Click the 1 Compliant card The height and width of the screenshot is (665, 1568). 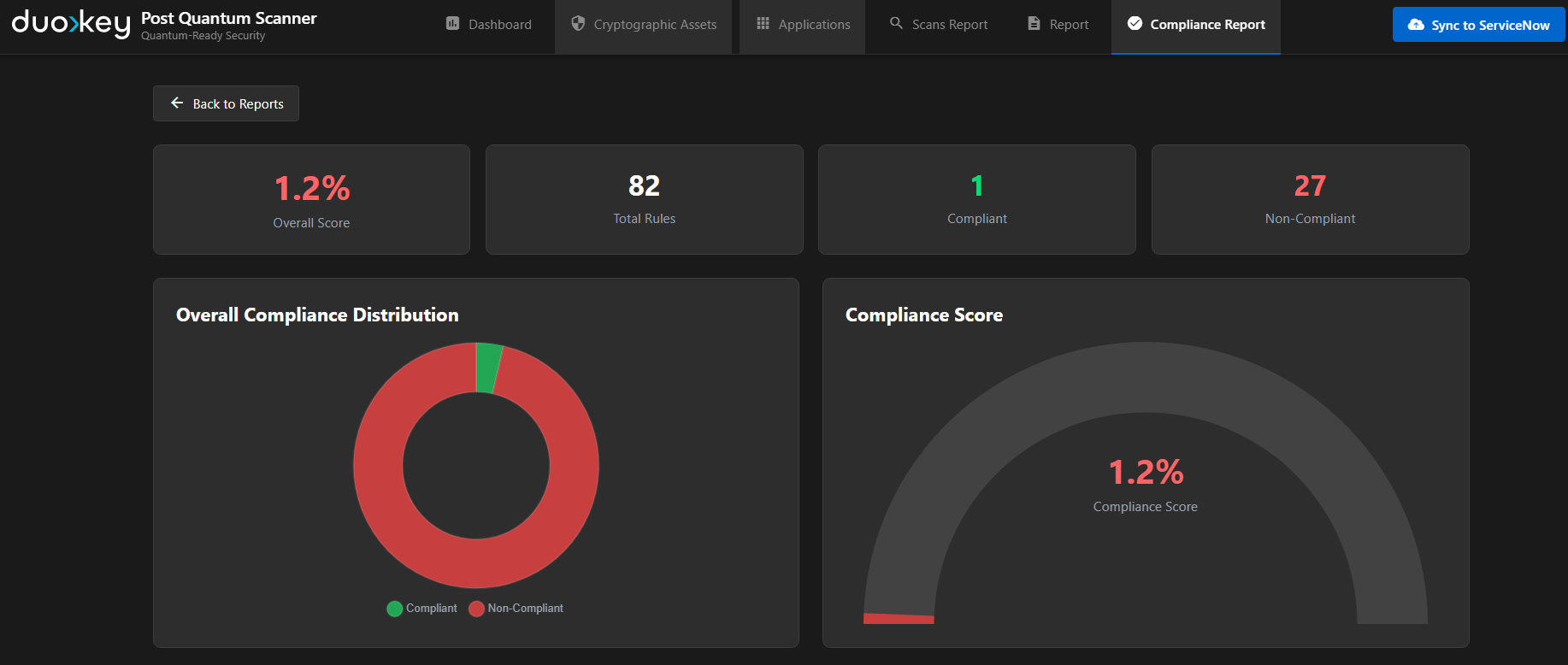pyautogui.click(x=977, y=200)
